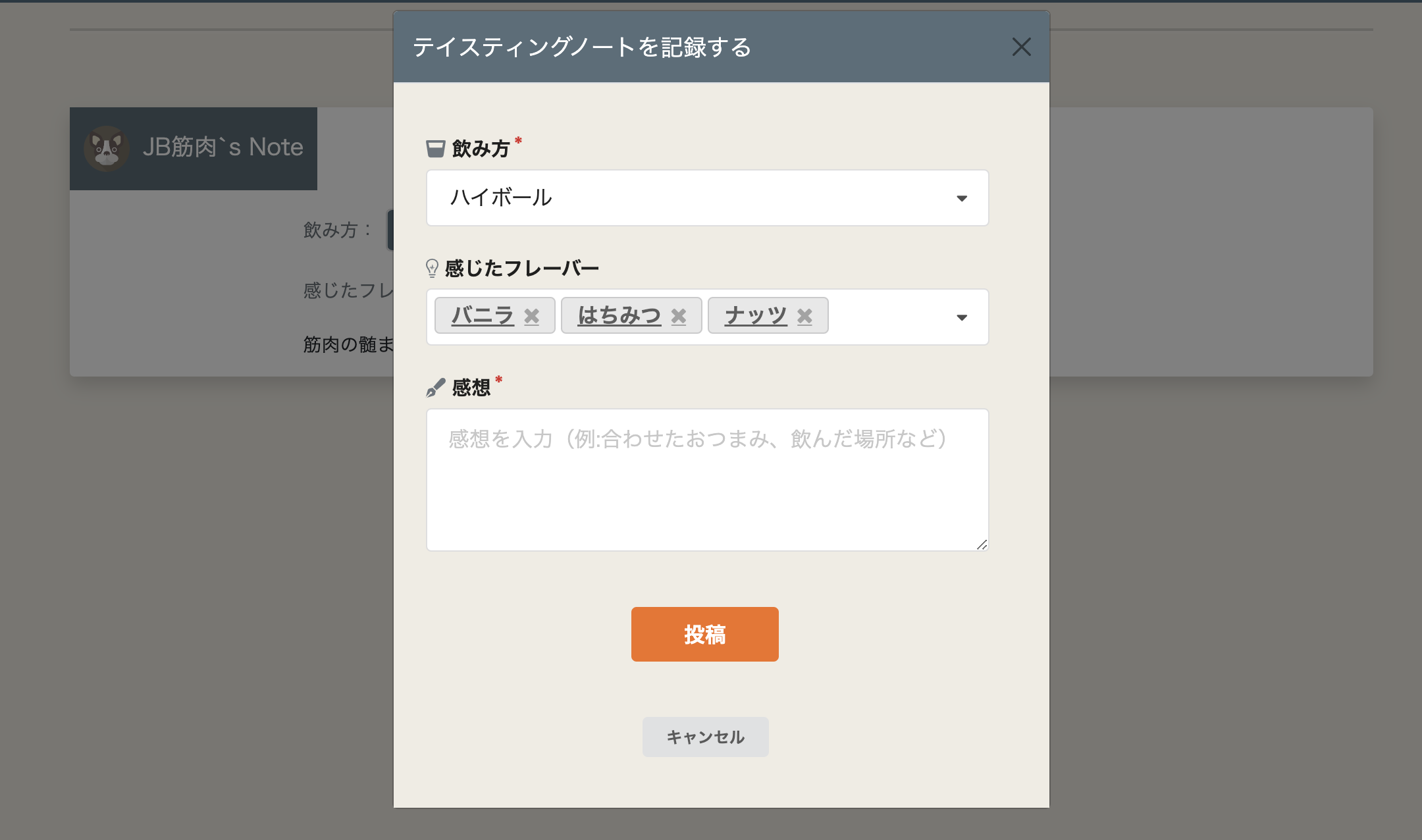Click the キャンセル button
Viewport: 1422px width, 840px height.
705,737
